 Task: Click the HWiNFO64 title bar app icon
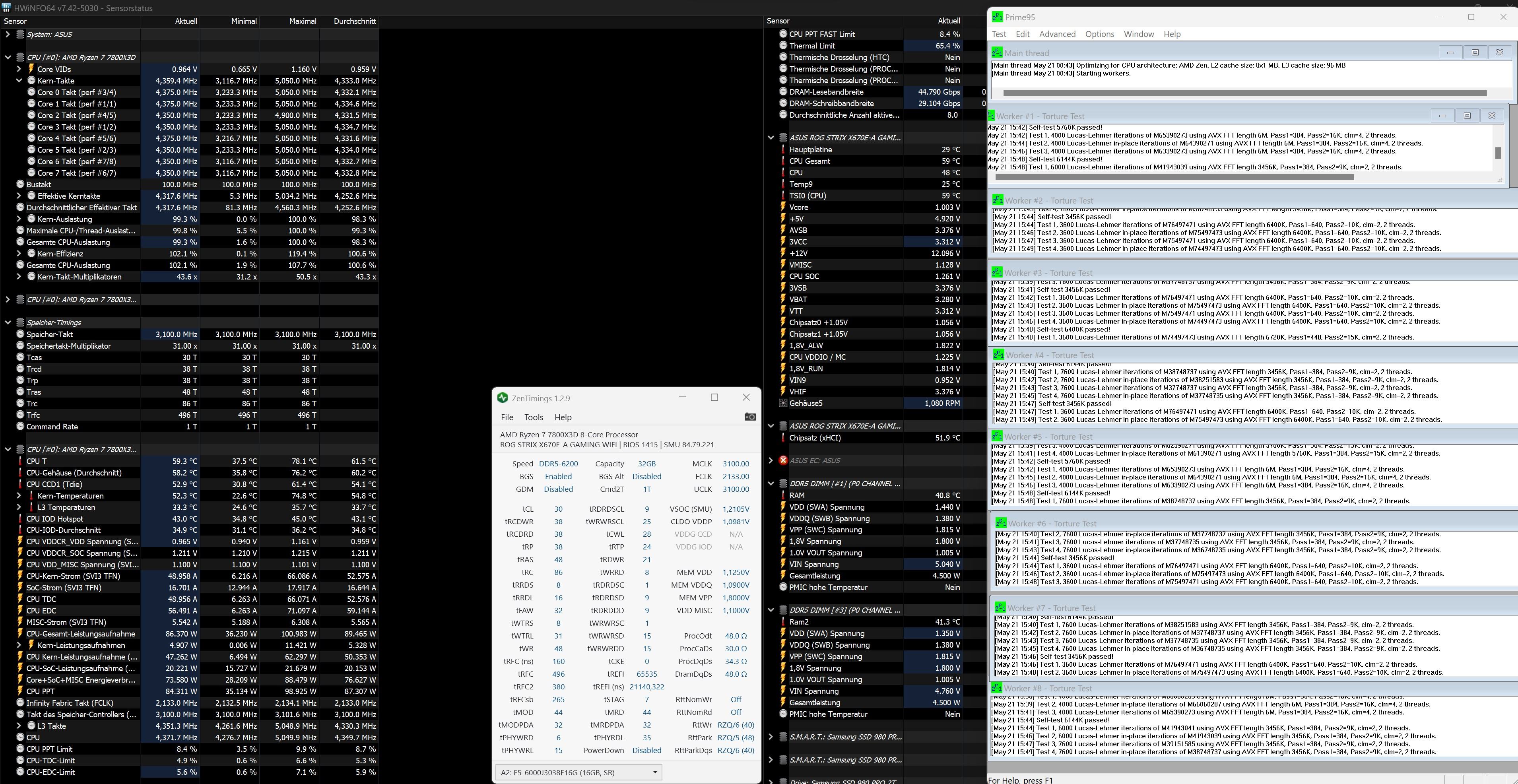pos(6,8)
